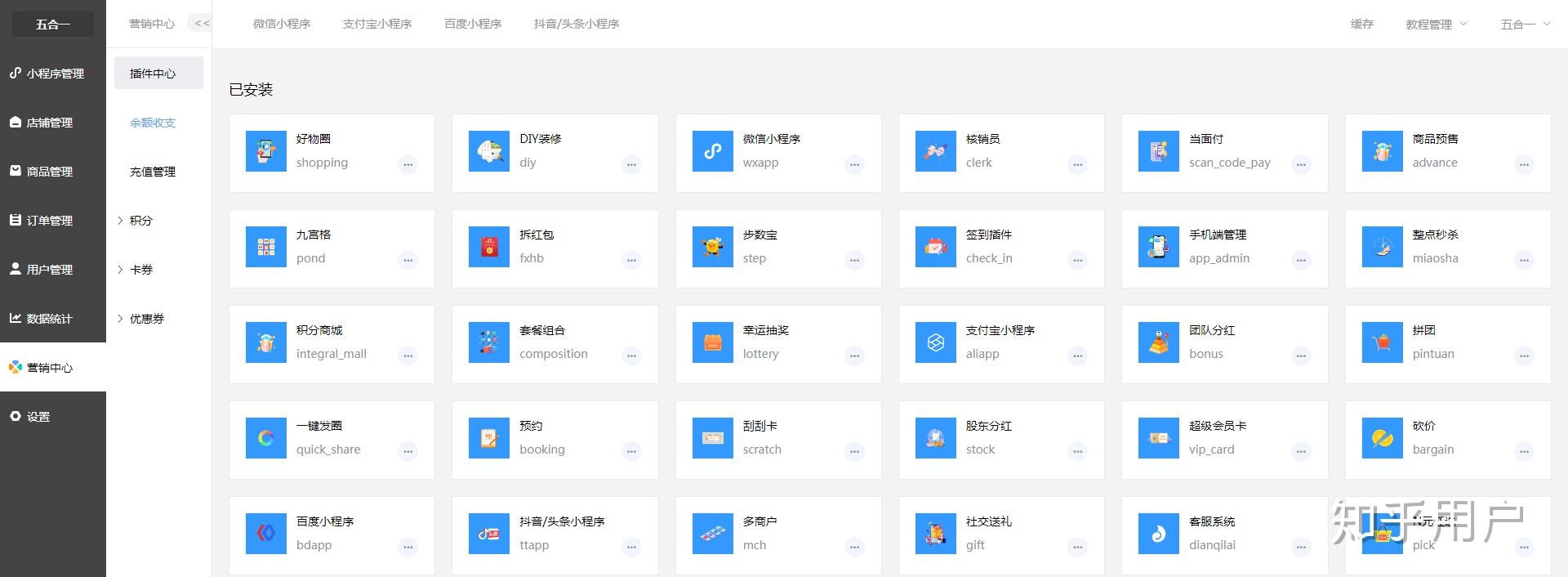
Task: Select the 核销员 clerk plugin icon
Action: [x=936, y=151]
